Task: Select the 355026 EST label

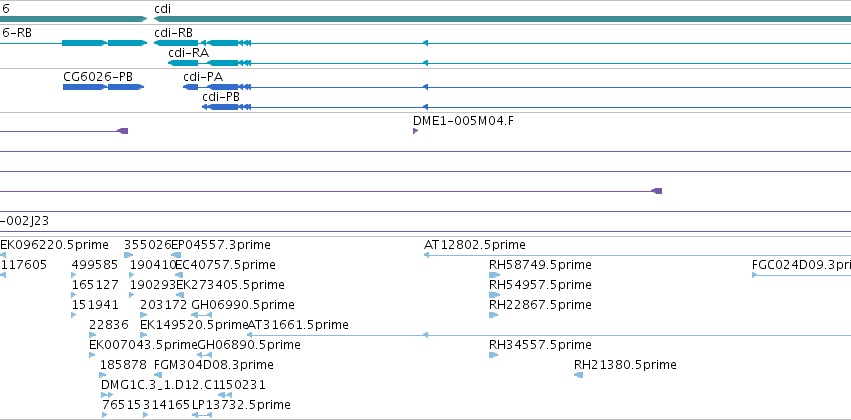Action: point(148,245)
